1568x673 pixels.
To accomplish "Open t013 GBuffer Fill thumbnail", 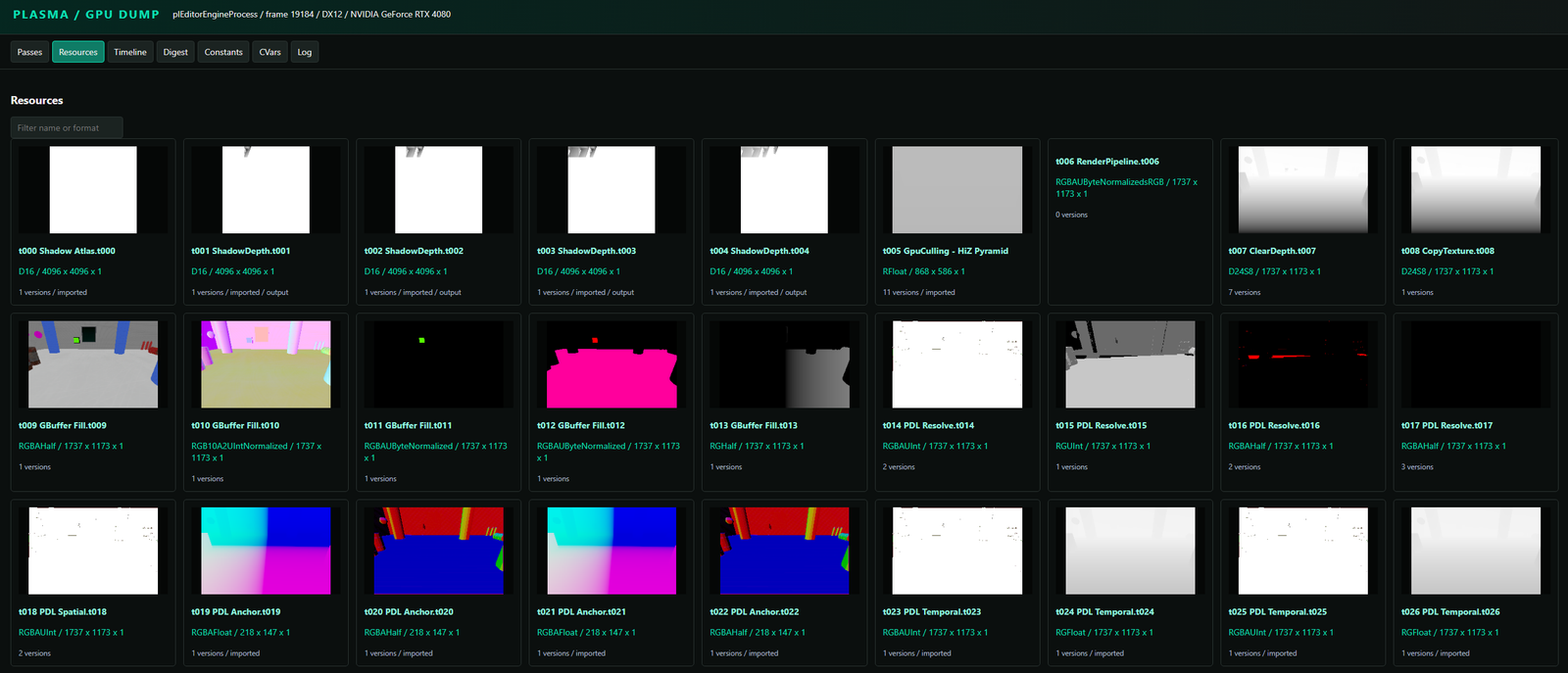I will pyautogui.click(x=784, y=364).
